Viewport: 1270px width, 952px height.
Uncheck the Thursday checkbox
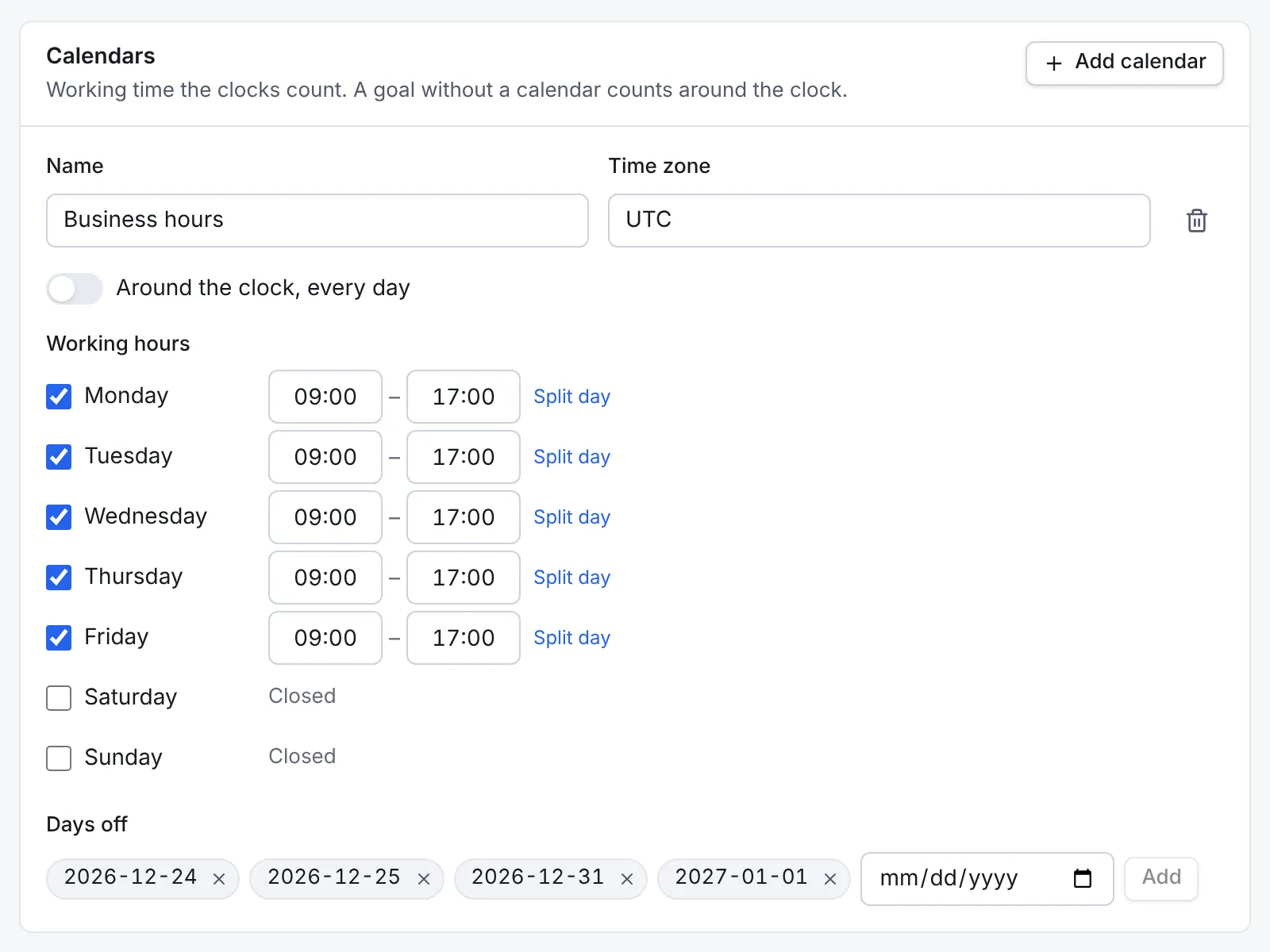(x=59, y=578)
